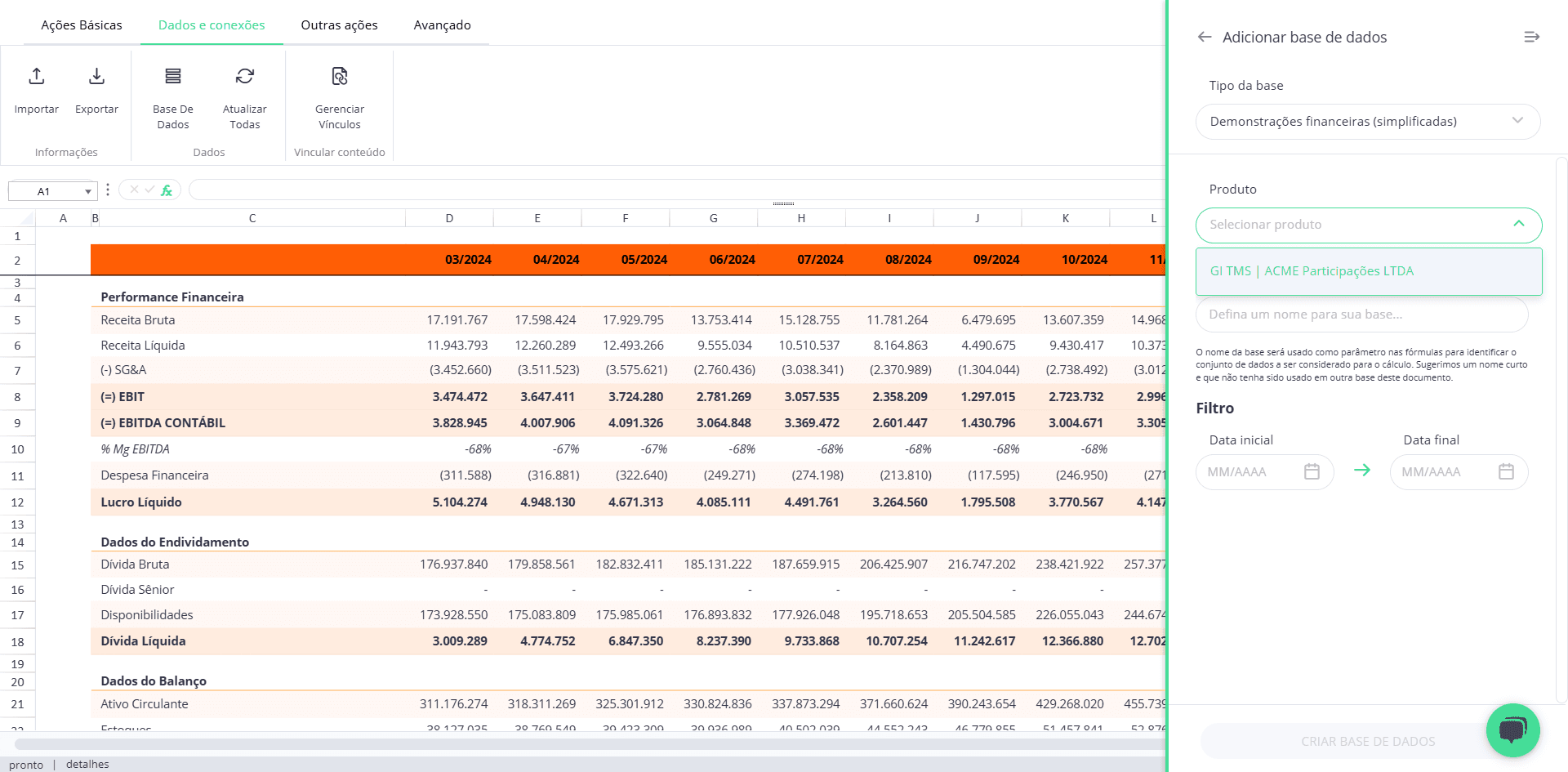Image resolution: width=1568 pixels, height=772 pixels.
Task: Select row 8 header
Action: point(17,397)
